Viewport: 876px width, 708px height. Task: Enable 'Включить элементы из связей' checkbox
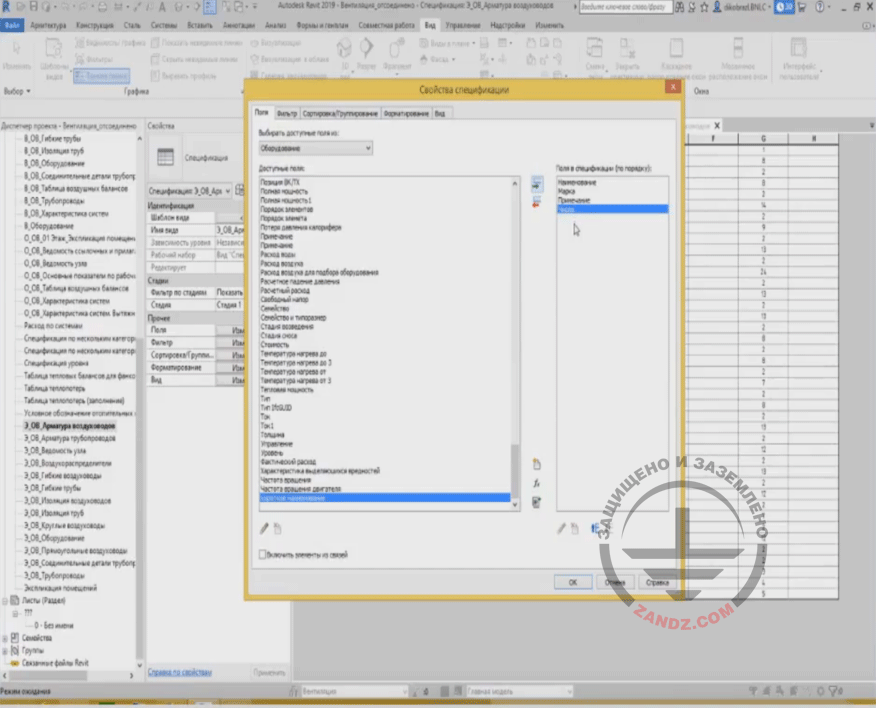264,554
